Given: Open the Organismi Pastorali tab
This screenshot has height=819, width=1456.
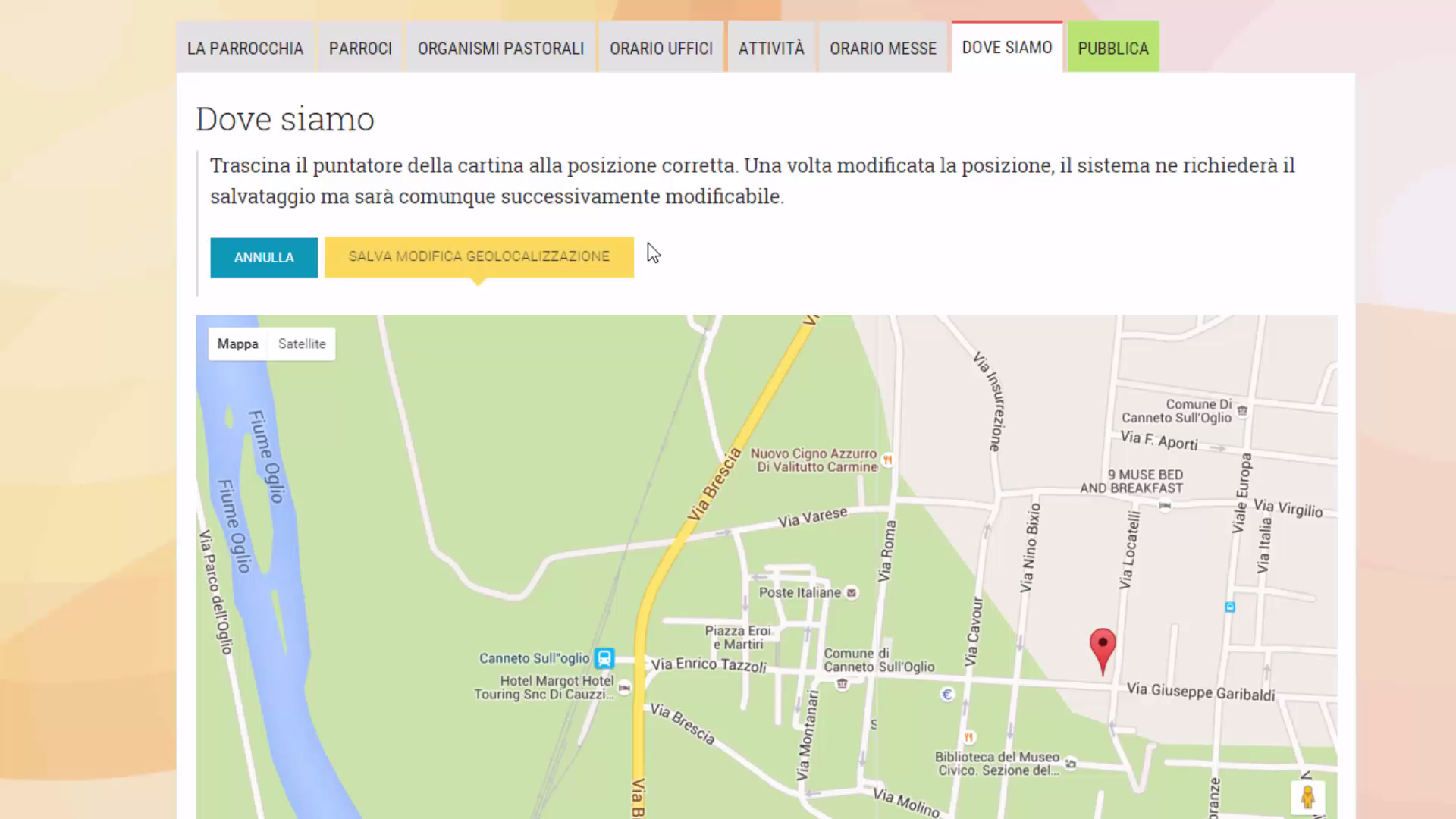Looking at the screenshot, I should click(500, 48).
